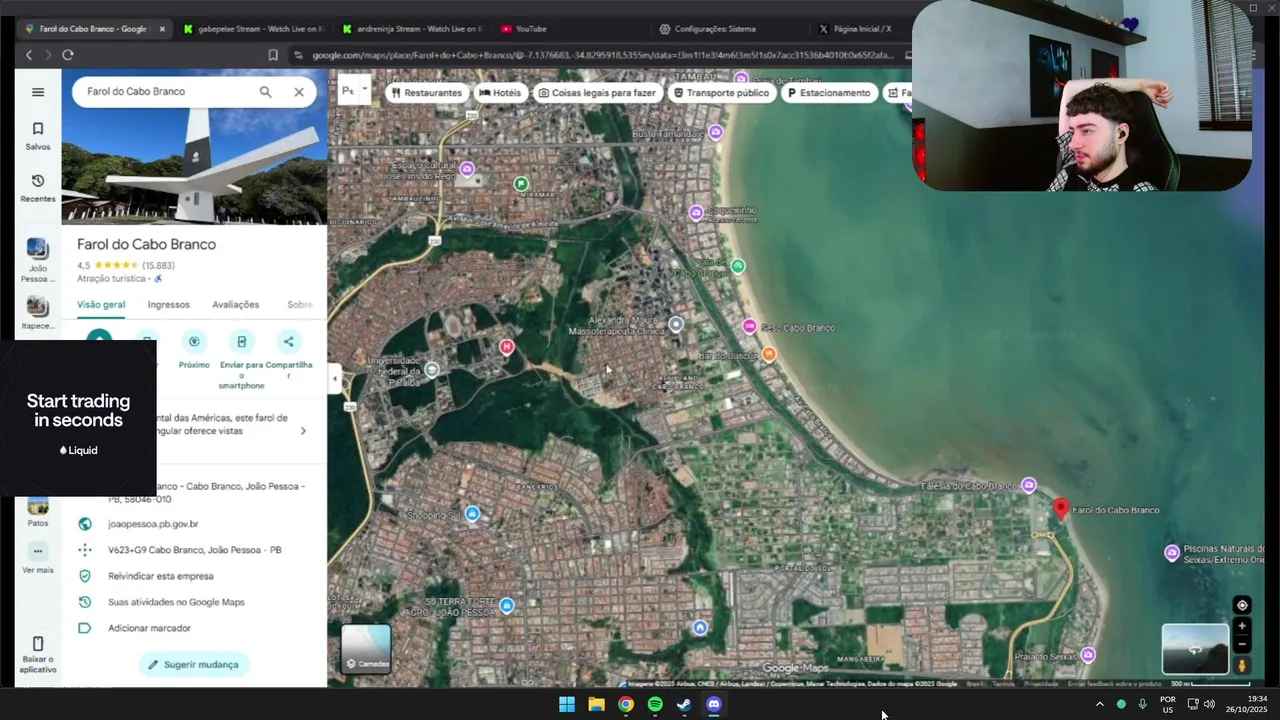
Task: Reload the browser page
Action: [67, 55]
